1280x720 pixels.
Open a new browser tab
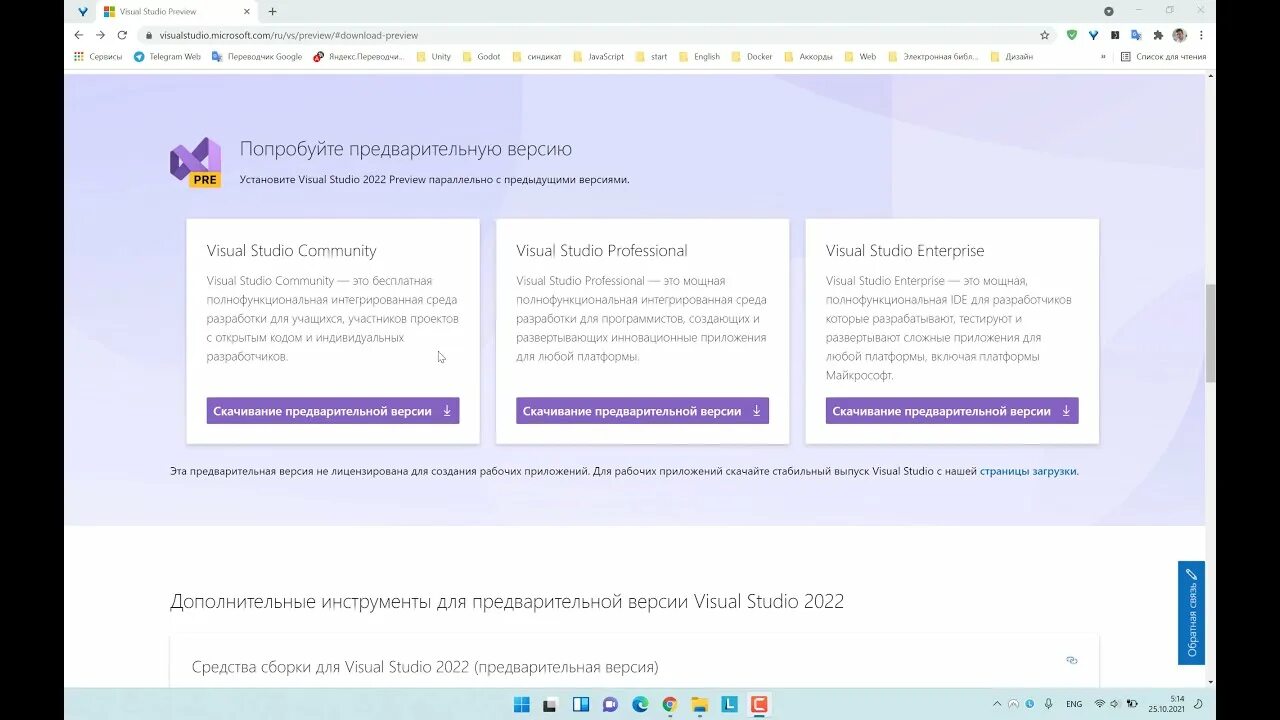pyautogui.click(x=272, y=12)
